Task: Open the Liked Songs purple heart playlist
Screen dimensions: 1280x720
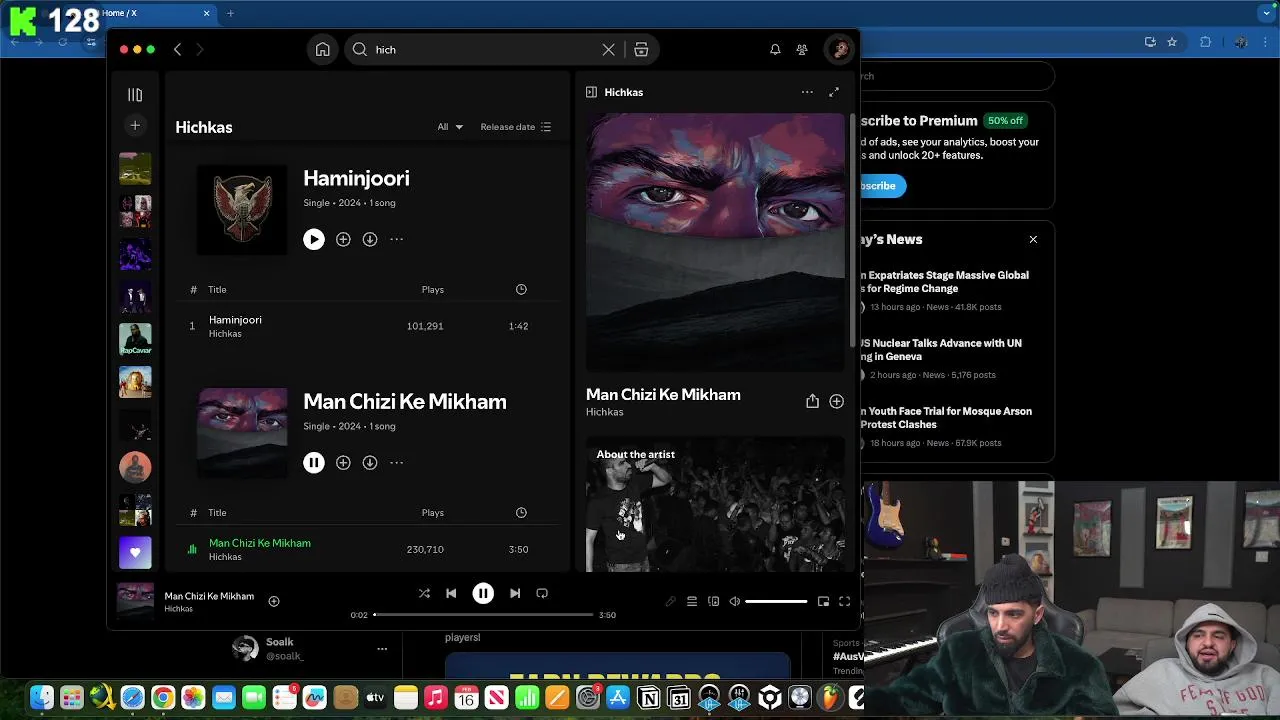Action: pyautogui.click(x=135, y=553)
